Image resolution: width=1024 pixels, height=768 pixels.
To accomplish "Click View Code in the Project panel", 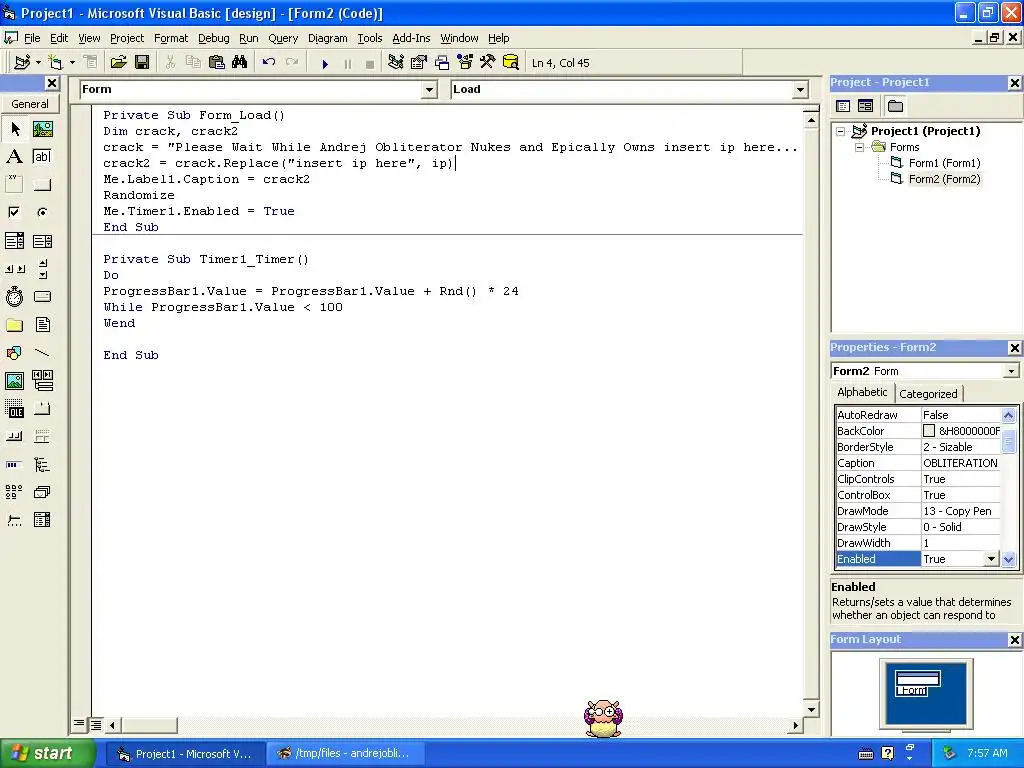I will pyautogui.click(x=843, y=106).
